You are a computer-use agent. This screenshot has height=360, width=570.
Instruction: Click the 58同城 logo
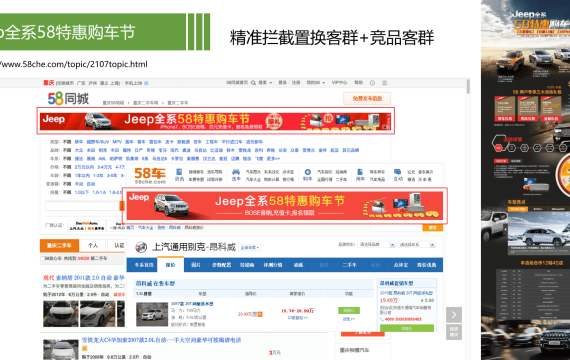(x=68, y=98)
